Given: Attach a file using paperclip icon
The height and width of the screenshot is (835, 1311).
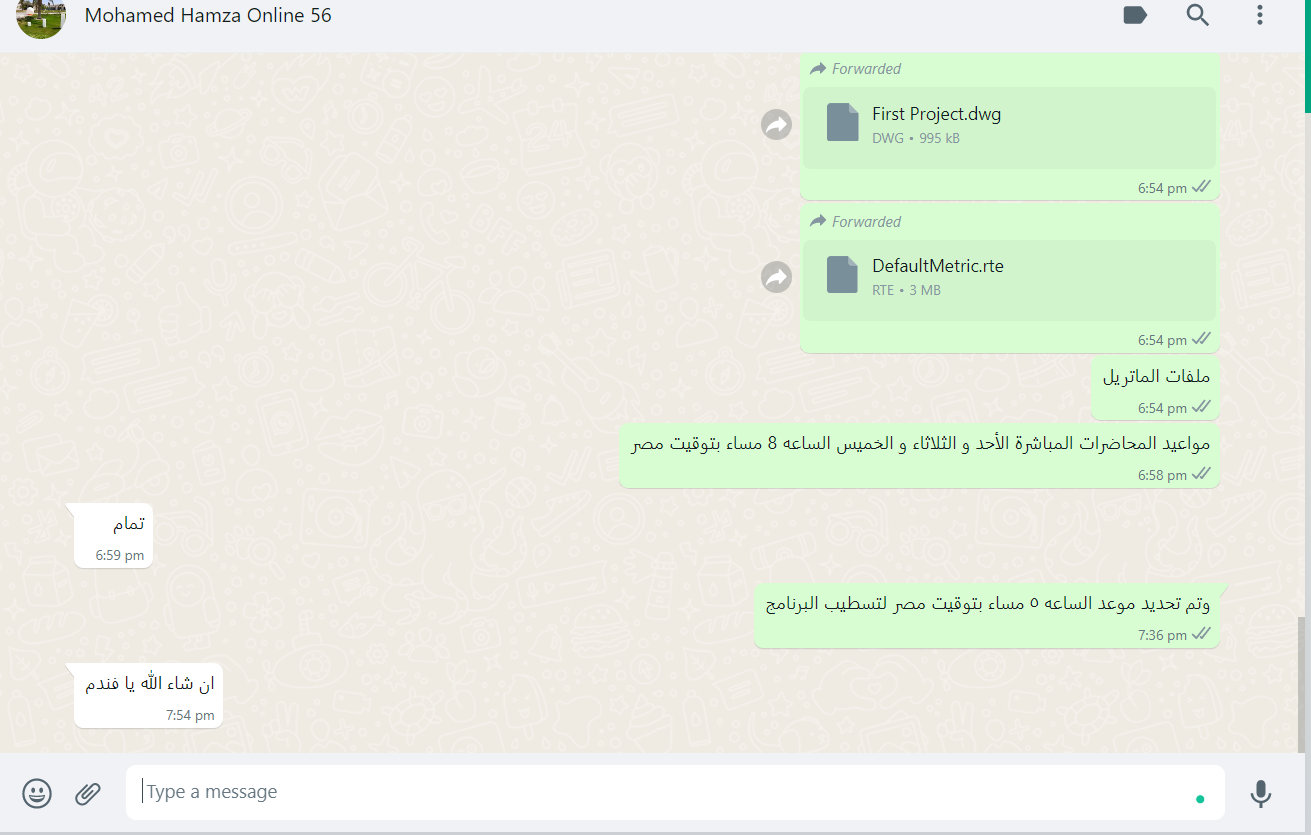Looking at the screenshot, I should point(88,793).
